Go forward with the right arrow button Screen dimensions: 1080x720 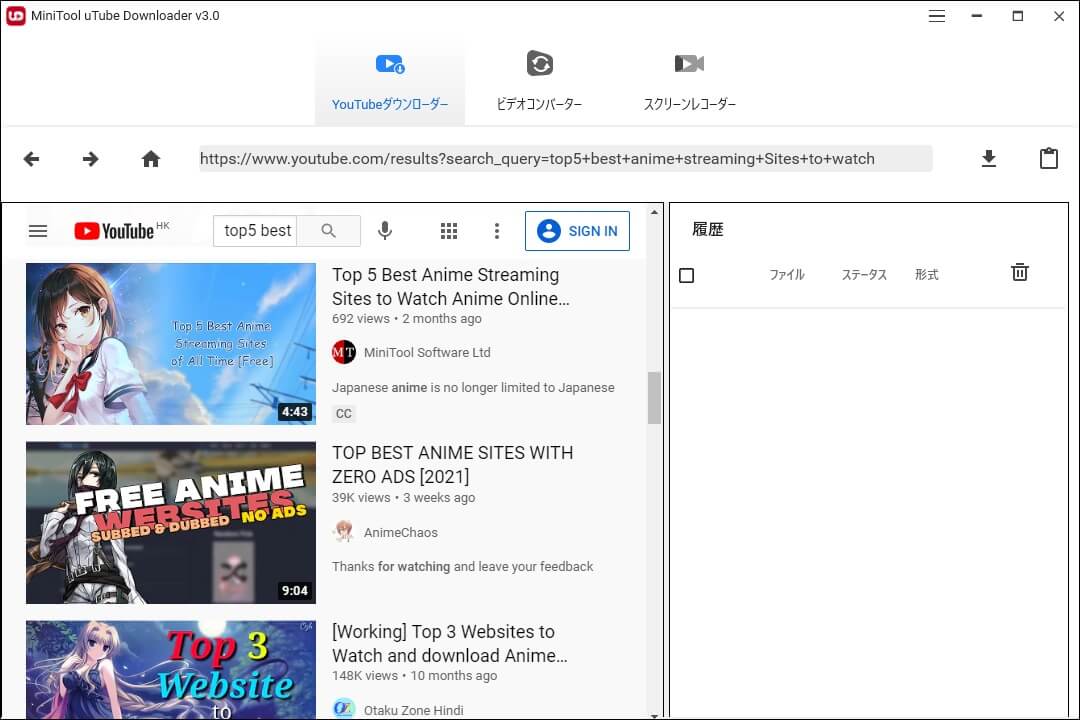pos(90,159)
